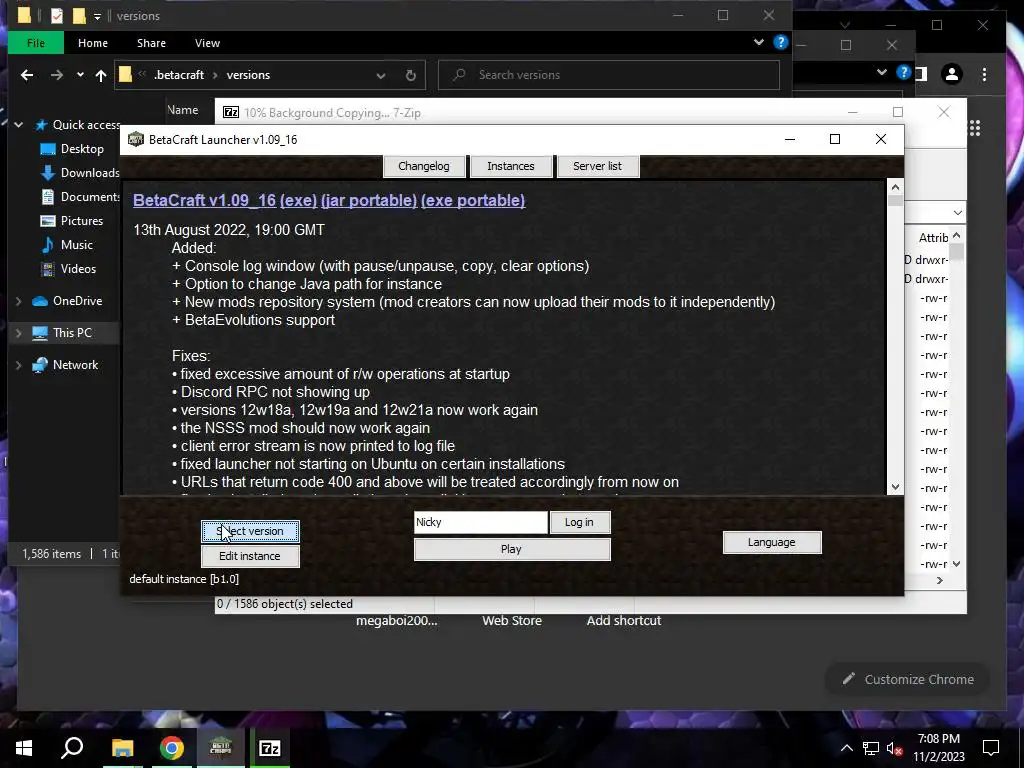
Task: Open the recent locations dropdown in File Explorer
Action: pyautogui.click(x=80, y=75)
